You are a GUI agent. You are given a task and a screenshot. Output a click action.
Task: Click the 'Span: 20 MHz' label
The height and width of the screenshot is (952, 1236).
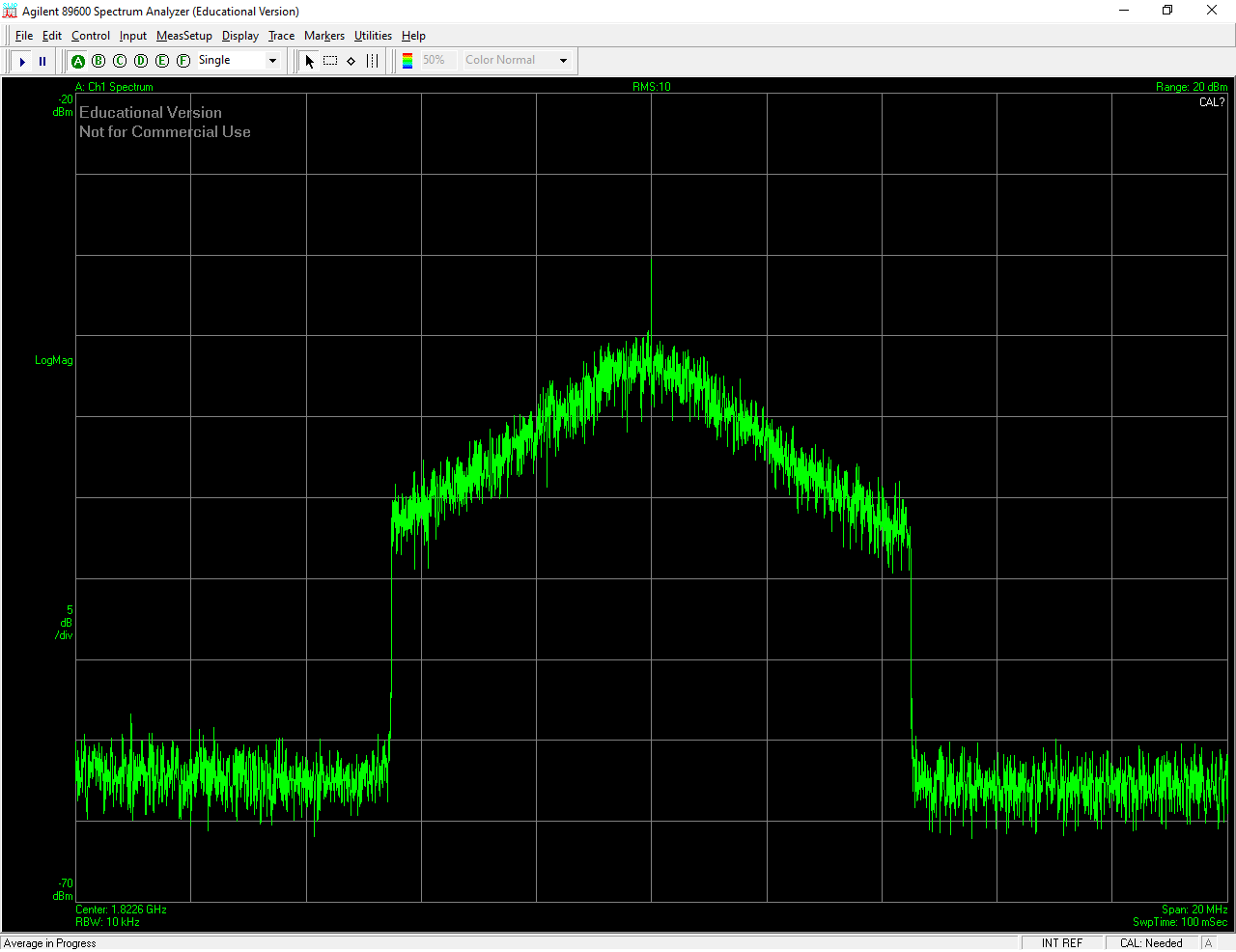(1194, 910)
